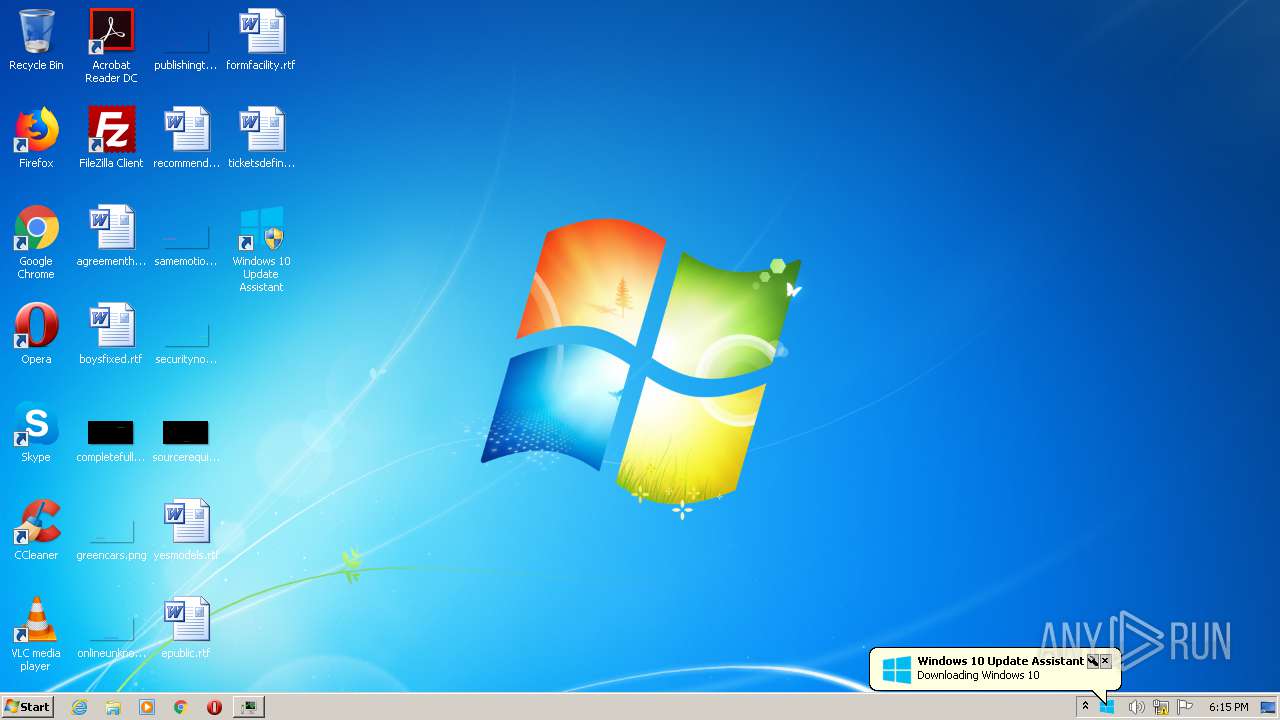The height and width of the screenshot is (720, 1280).
Task: Click the Downloading Windows 10 balloon text
Action: click(x=978, y=676)
